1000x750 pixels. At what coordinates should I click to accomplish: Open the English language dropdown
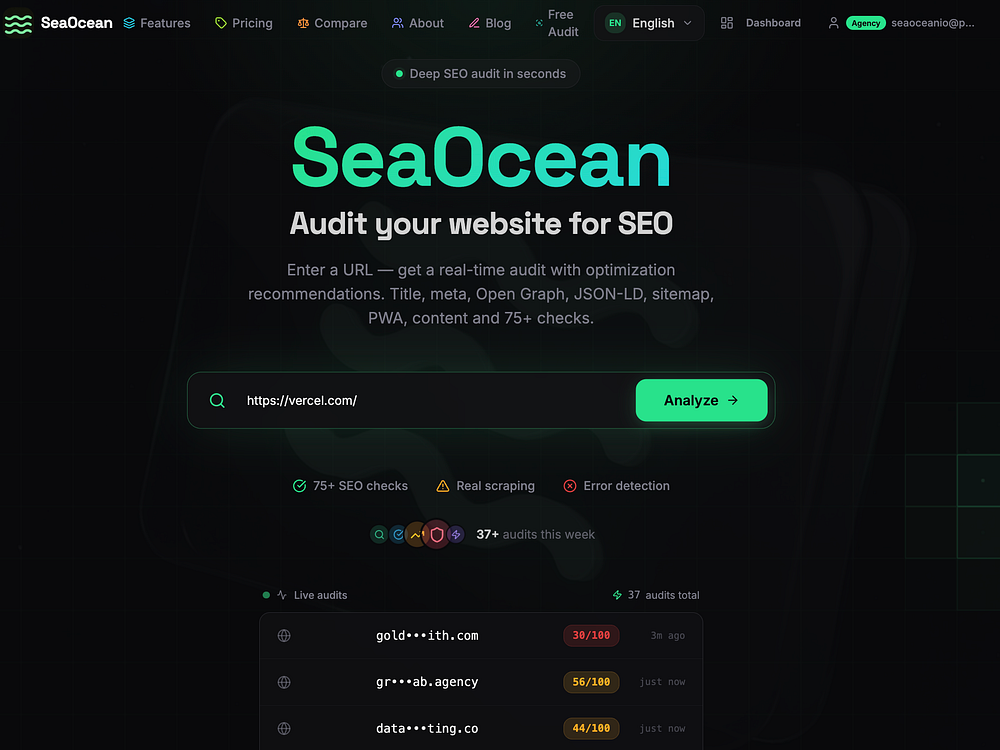click(649, 23)
